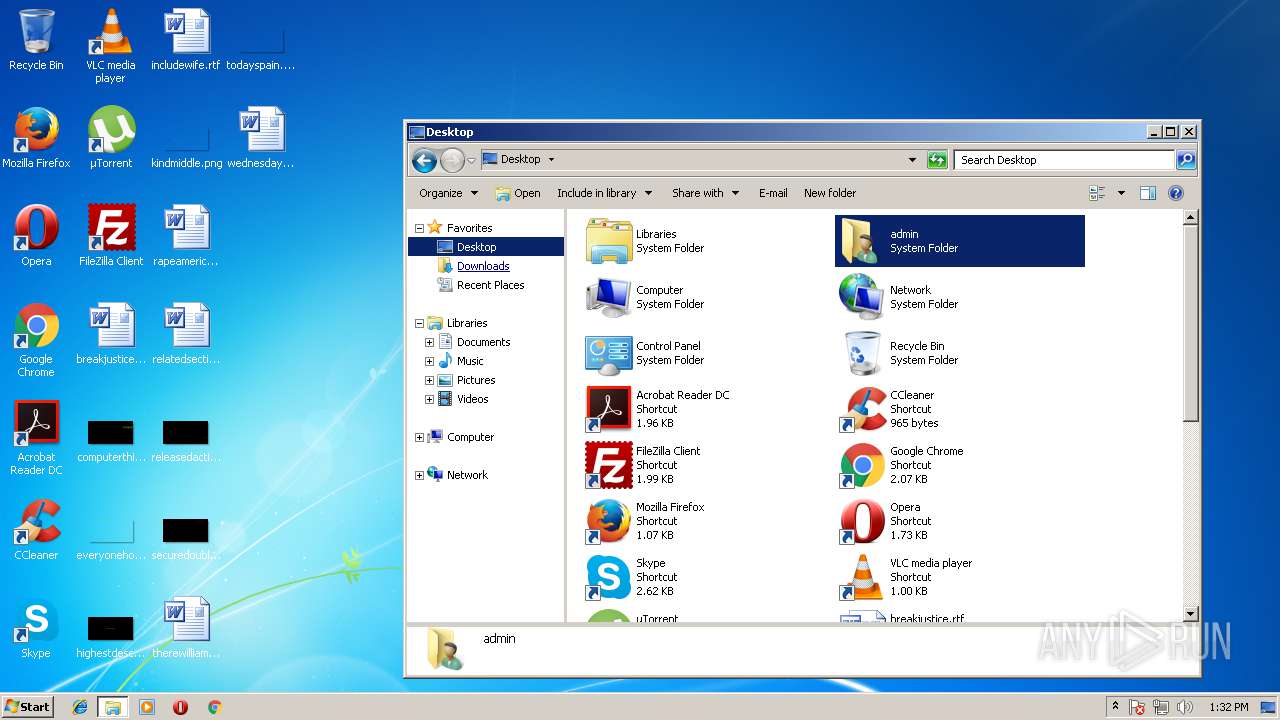1280x720 pixels.
Task: Open the Start menu
Action: tap(28, 706)
